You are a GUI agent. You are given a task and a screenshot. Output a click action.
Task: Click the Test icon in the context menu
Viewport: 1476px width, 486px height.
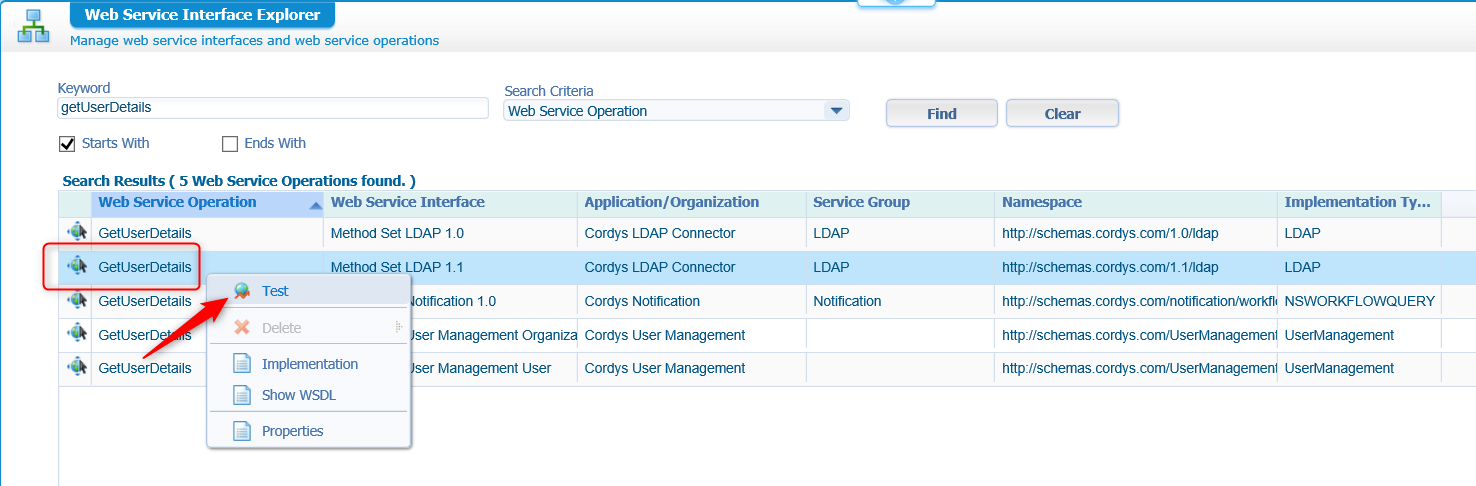point(241,291)
